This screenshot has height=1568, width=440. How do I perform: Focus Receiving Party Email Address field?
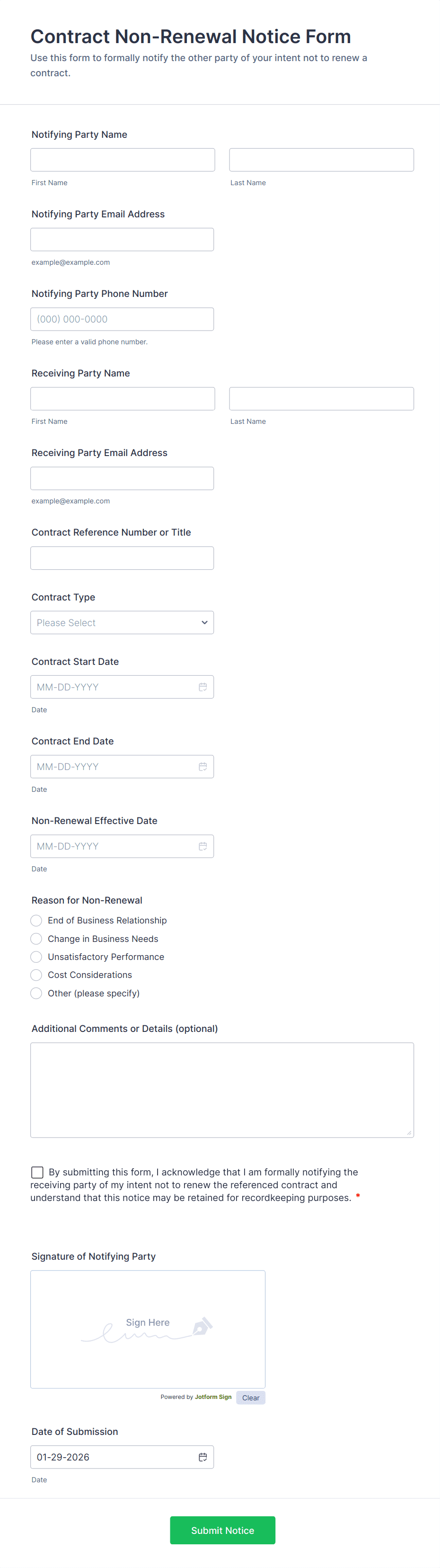pyautogui.click(x=122, y=478)
